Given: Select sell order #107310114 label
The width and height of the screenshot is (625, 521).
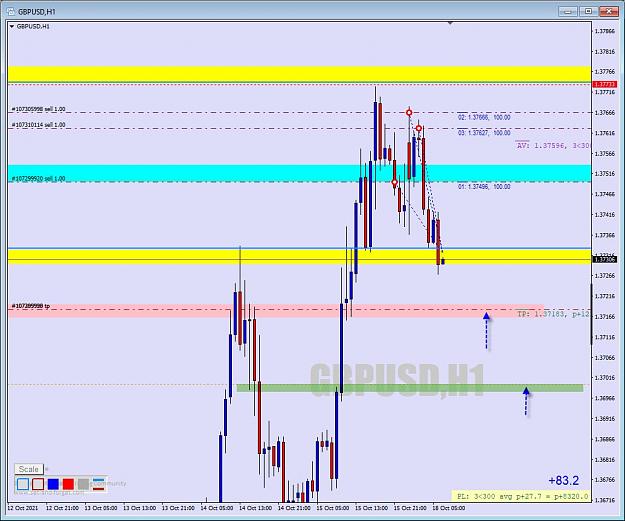Looking at the screenshot, I should [39, 125].
